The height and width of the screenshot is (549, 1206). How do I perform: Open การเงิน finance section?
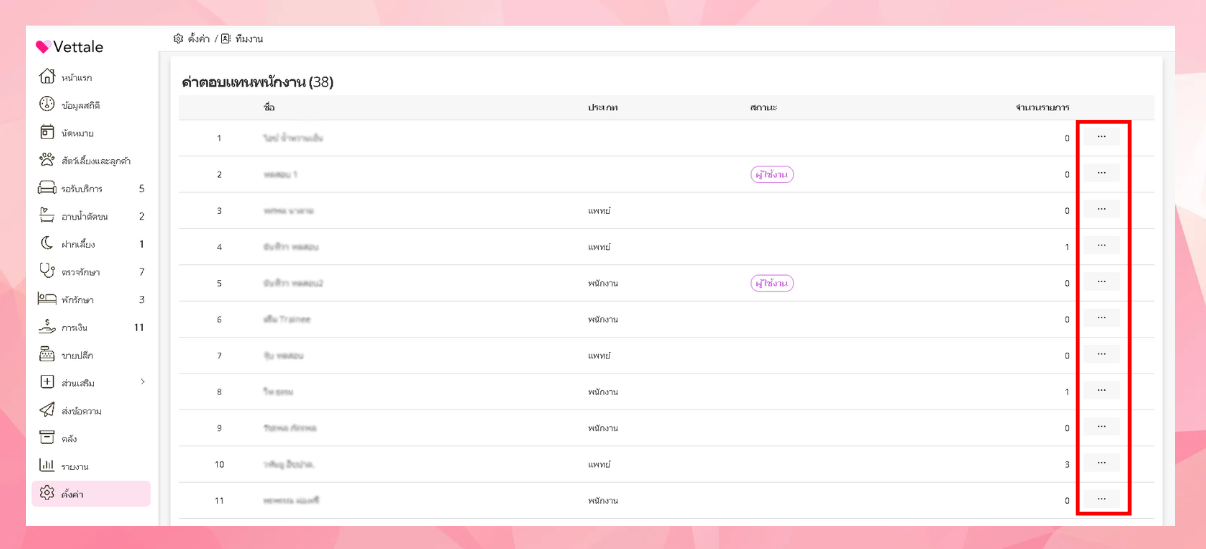91,327
